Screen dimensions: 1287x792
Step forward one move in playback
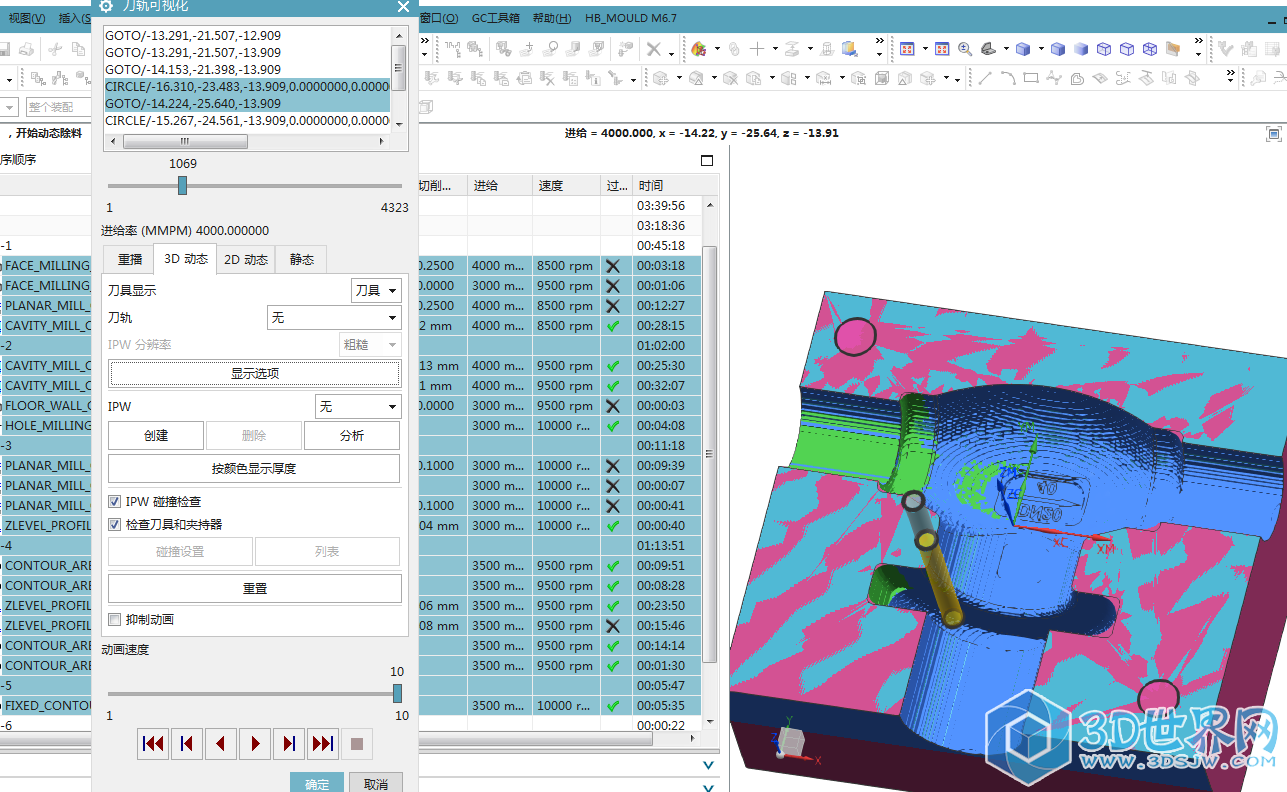point(289,743)
